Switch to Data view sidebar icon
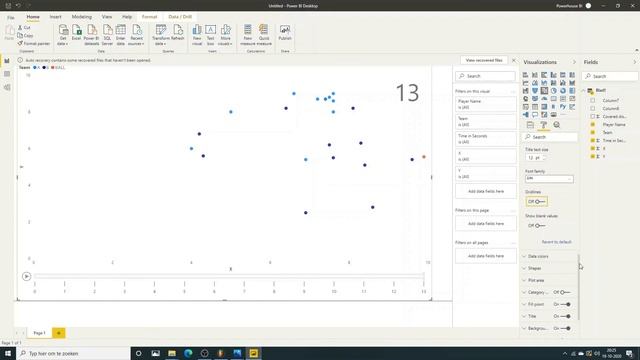The height and width of the screenshot is (360, 640). [x=7, y=74]
